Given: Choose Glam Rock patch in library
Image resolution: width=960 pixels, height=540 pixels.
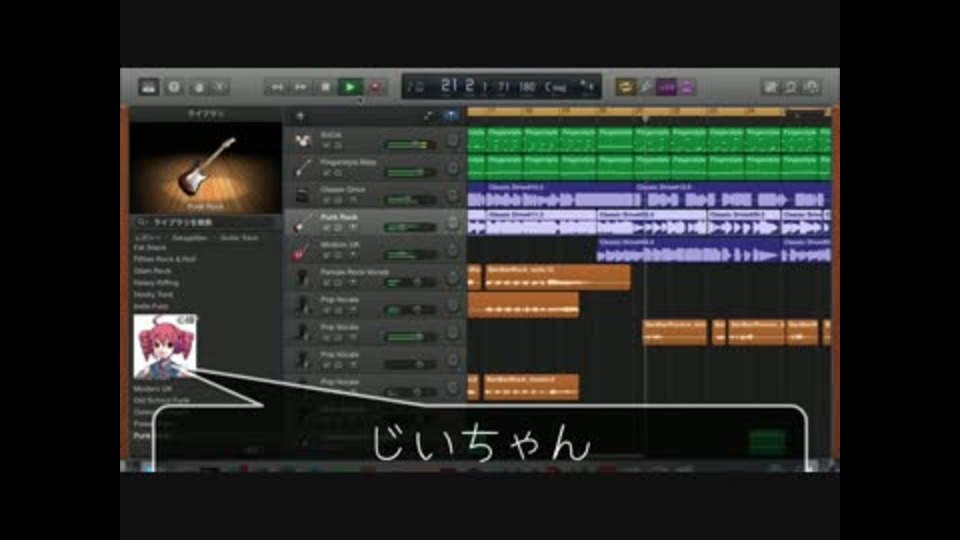Looking at the screenshot, I should tap(152, 271).
